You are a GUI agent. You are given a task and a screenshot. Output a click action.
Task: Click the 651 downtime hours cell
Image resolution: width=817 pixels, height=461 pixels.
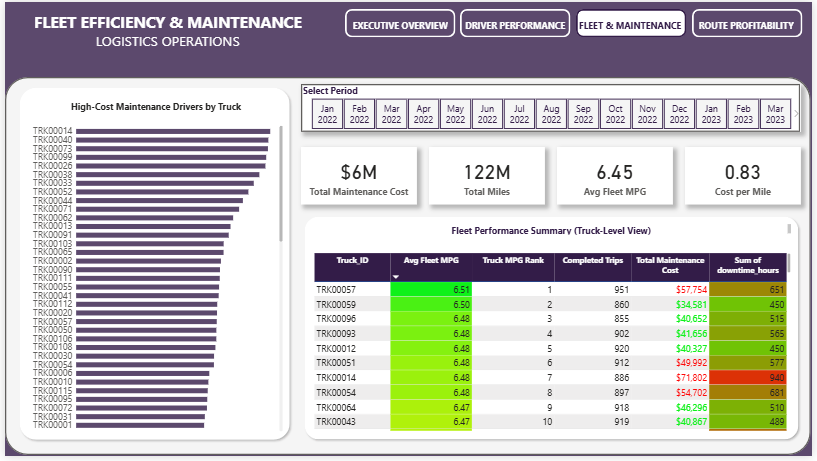click(748, 290)
